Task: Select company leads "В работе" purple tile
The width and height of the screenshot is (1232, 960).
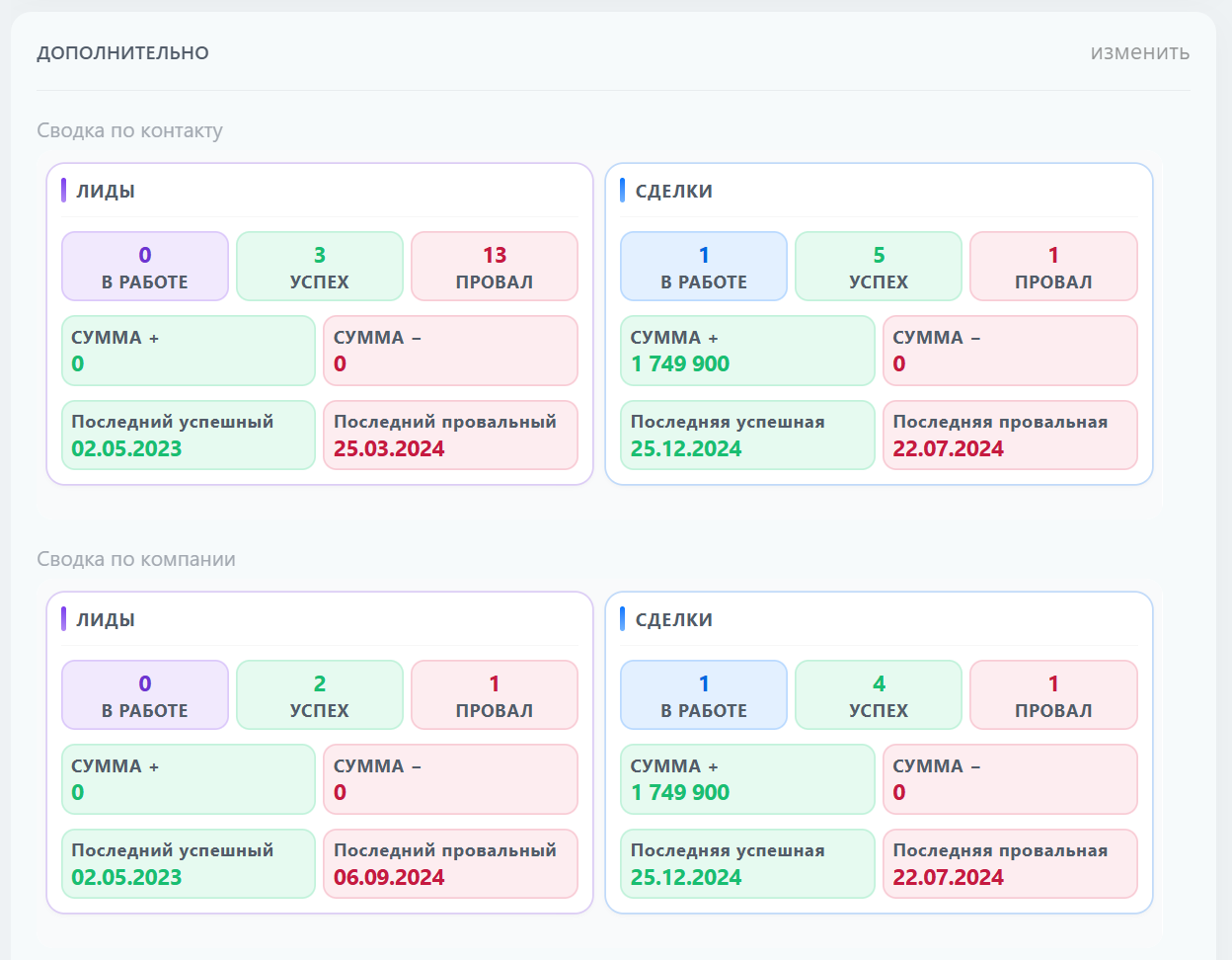Action: click(x=144, y=695)
